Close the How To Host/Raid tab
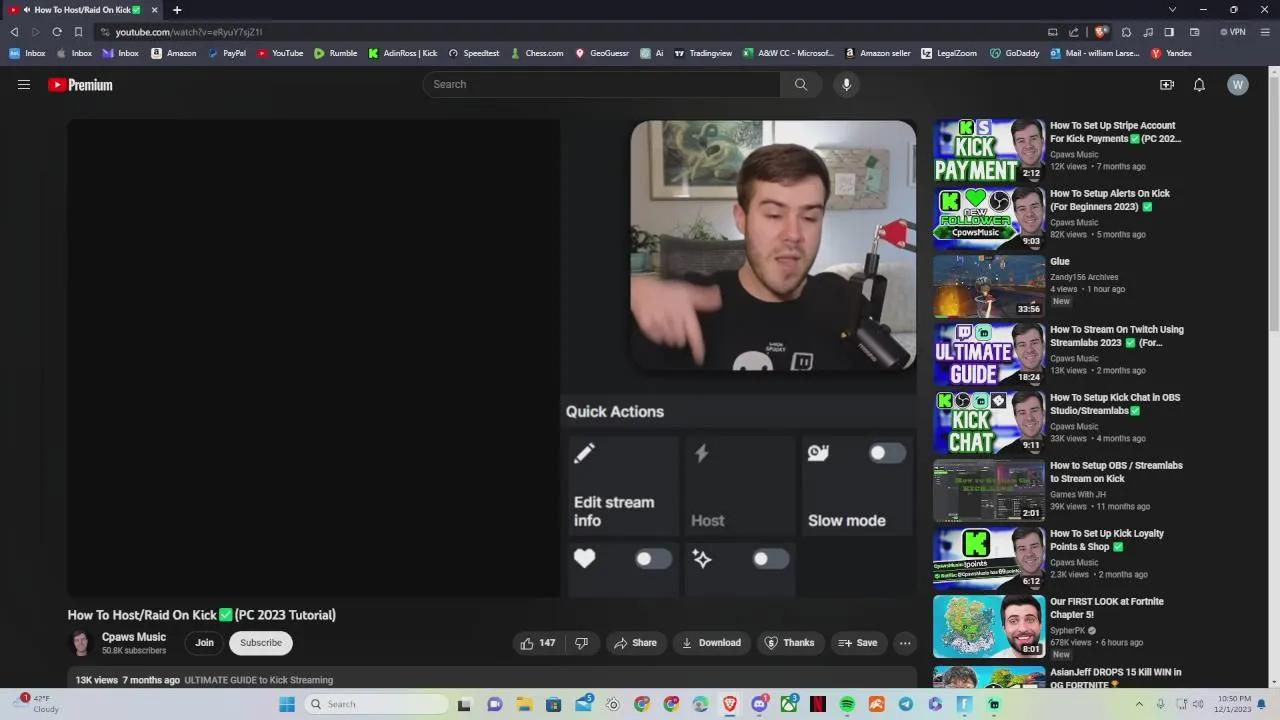1280x720 pixels. click(155, 10)
